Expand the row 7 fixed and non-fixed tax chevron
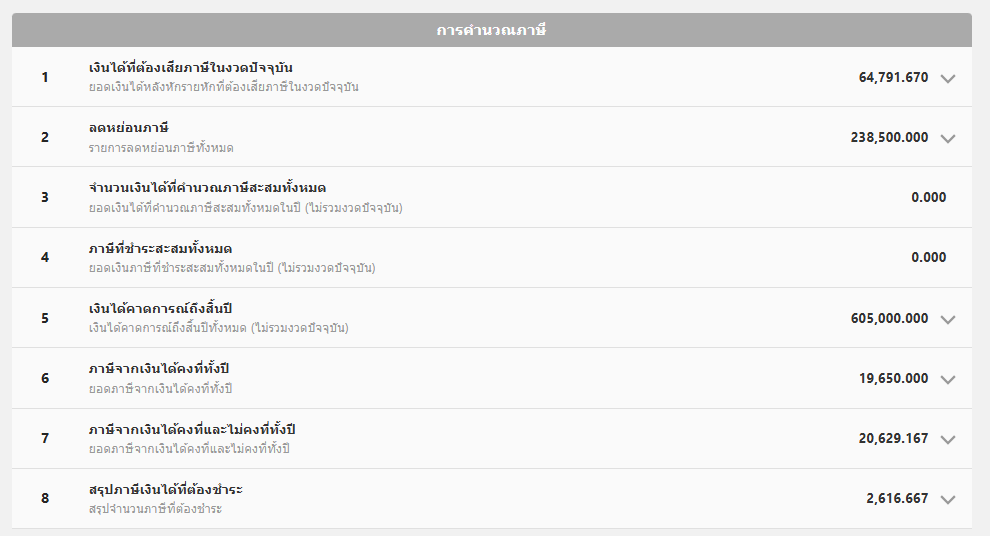Image resolution: width=990 pixels, height=536 pixels. pyautogui.click(x=948, y=439)
